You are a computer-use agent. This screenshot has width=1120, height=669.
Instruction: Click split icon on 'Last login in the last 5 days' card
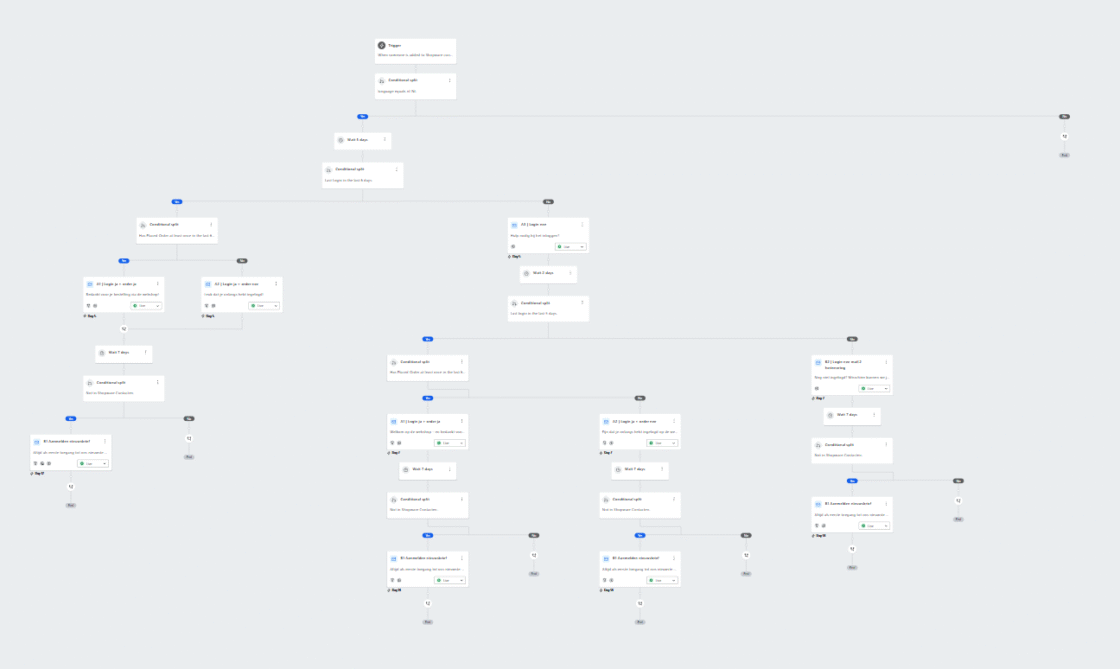(x=328, y=170)
